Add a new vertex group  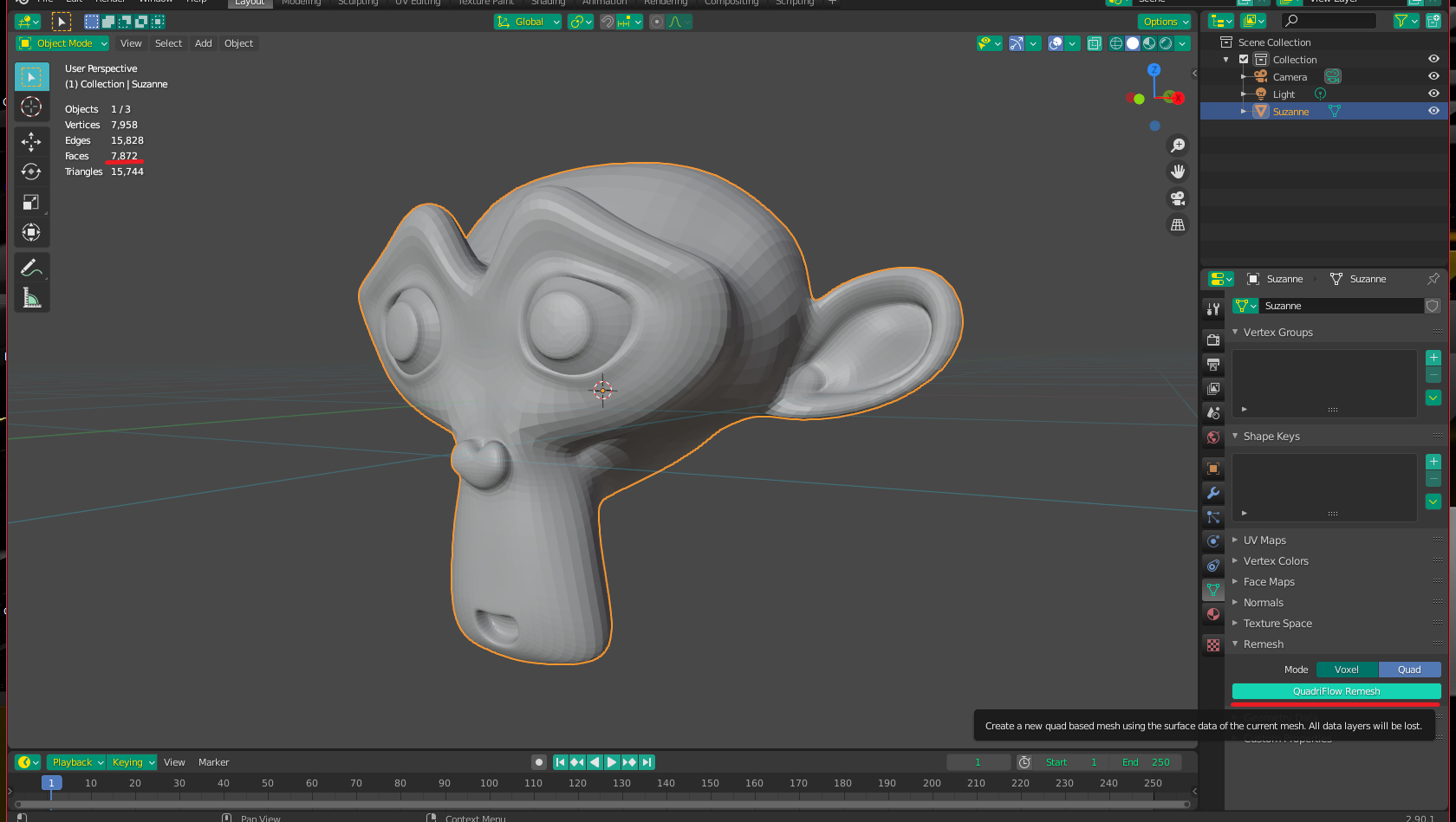click(1433, 358)
